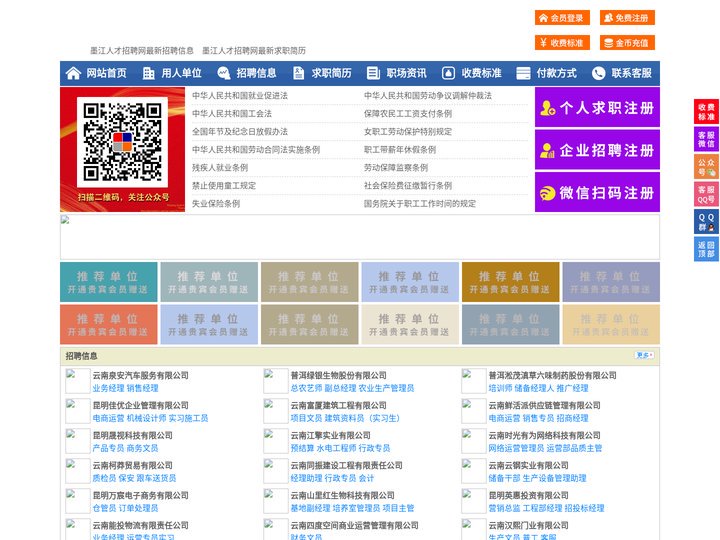
Task: Click the orange 公众号 side icon
Action: (x=706, y=167)
